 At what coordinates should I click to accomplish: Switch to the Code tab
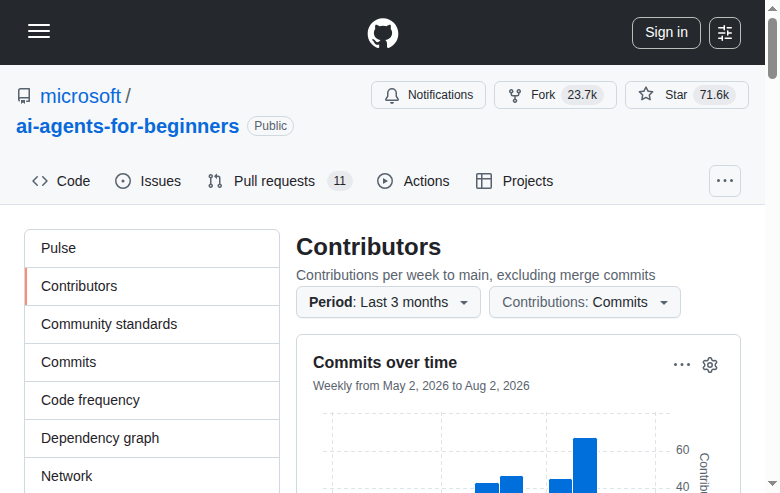[61, 181]
